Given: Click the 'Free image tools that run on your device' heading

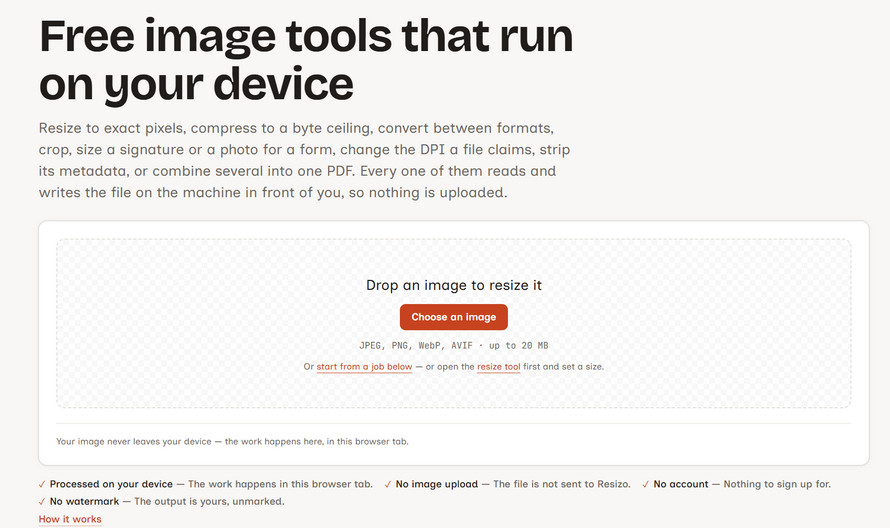Looking at the screenshot, I should [x=306, y=60].
